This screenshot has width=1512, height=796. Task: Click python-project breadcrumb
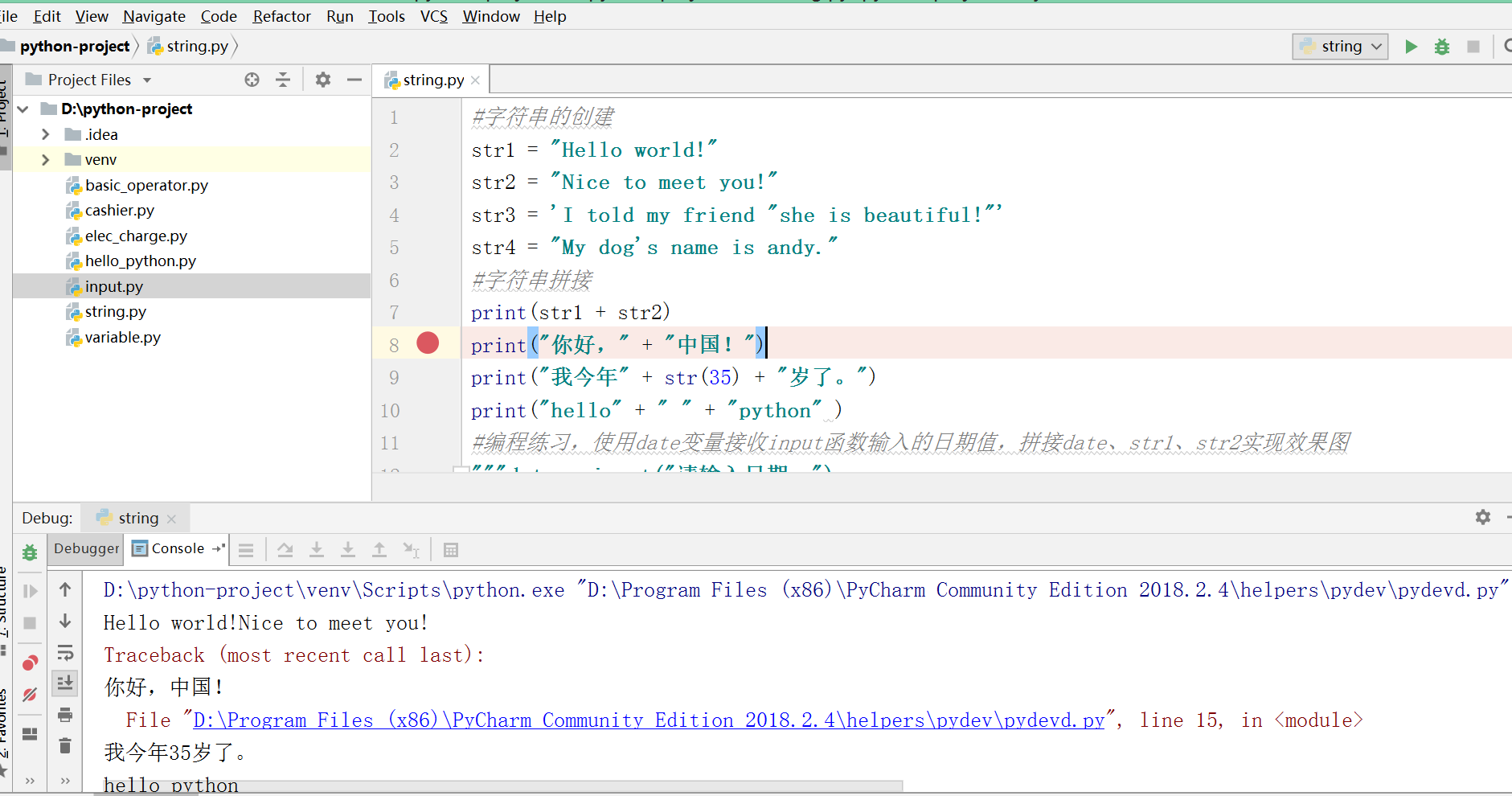(x=74, y=47)
